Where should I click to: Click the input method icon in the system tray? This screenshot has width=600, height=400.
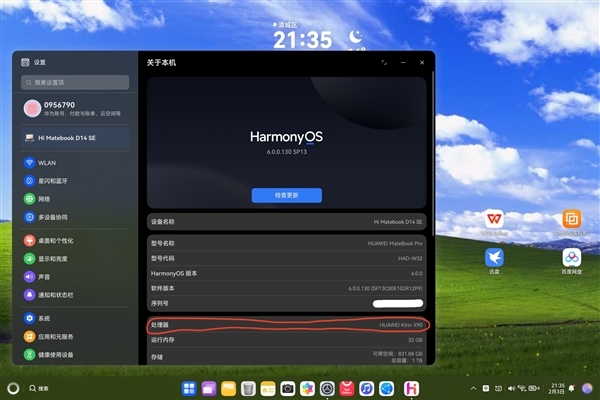[x=486, y=388]
